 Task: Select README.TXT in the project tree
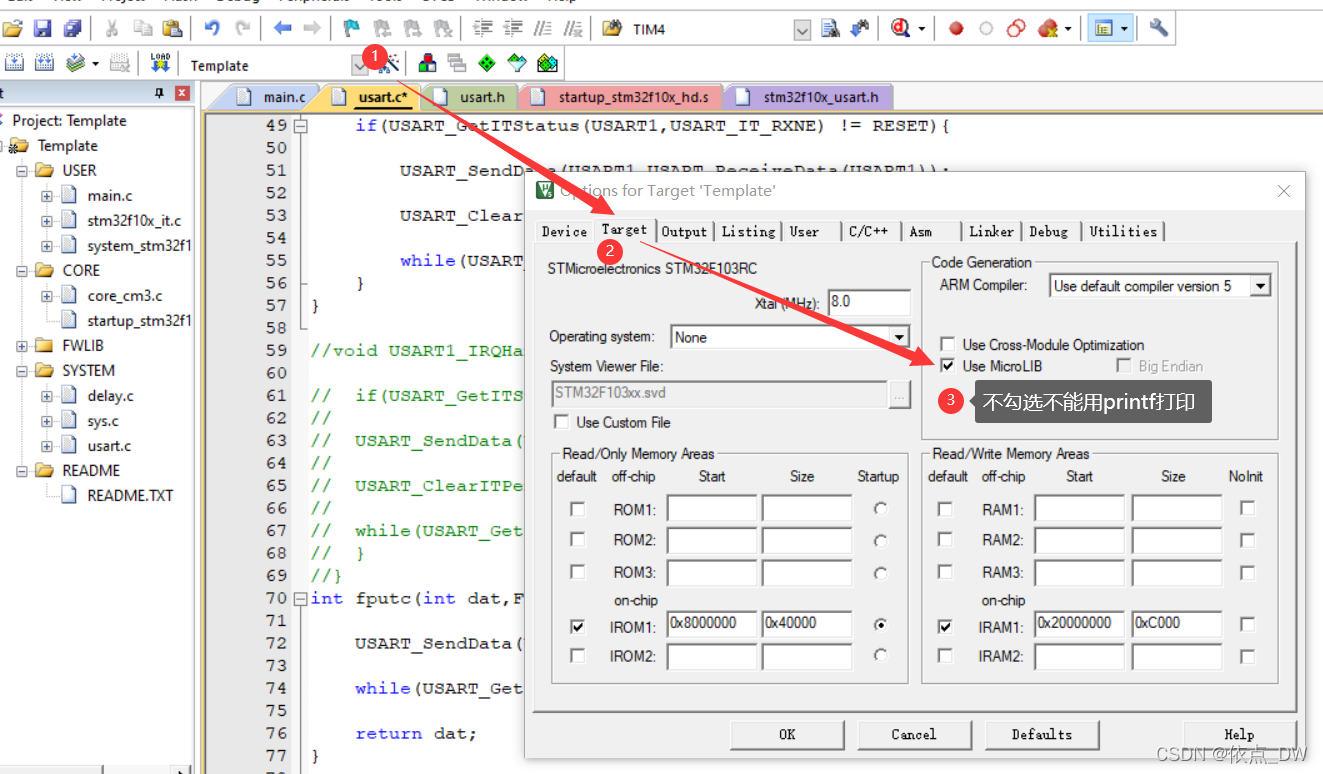(x=130, y=496)
